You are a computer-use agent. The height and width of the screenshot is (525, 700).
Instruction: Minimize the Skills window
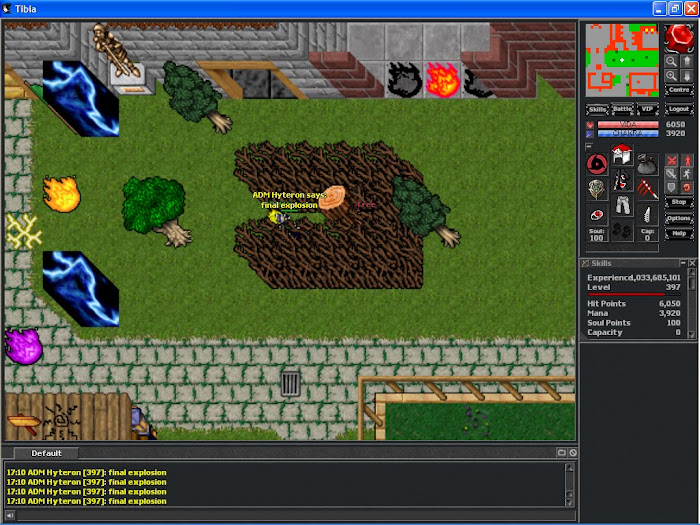click(x=683, y=263)
